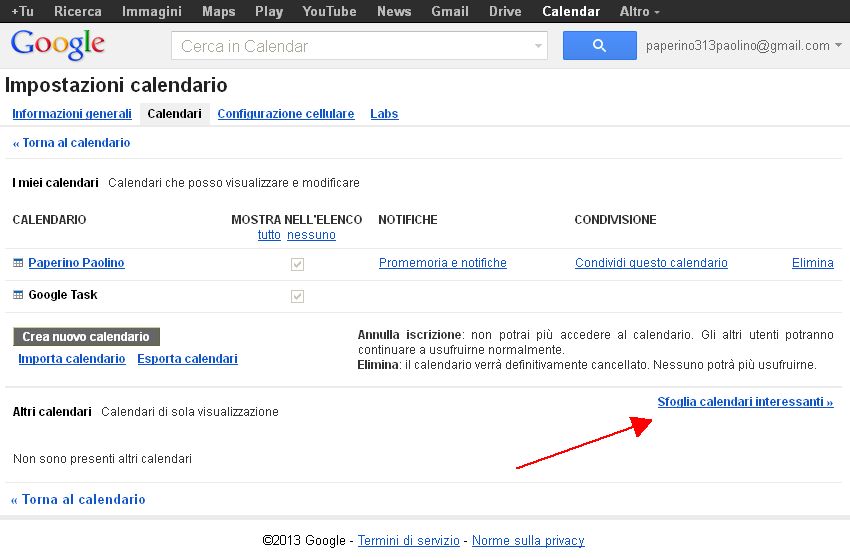This screenshot has width=850, height=558.
Task: Select the Calendari tab
Action: point(175,114)
